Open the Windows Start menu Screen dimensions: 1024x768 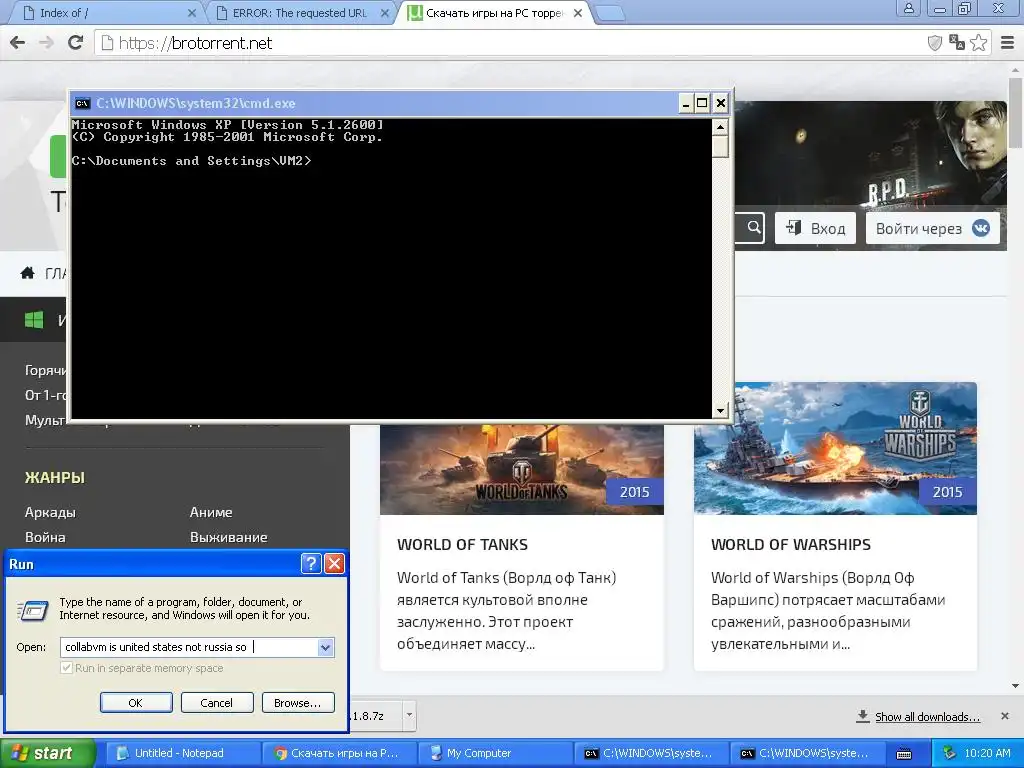[47, 753]
